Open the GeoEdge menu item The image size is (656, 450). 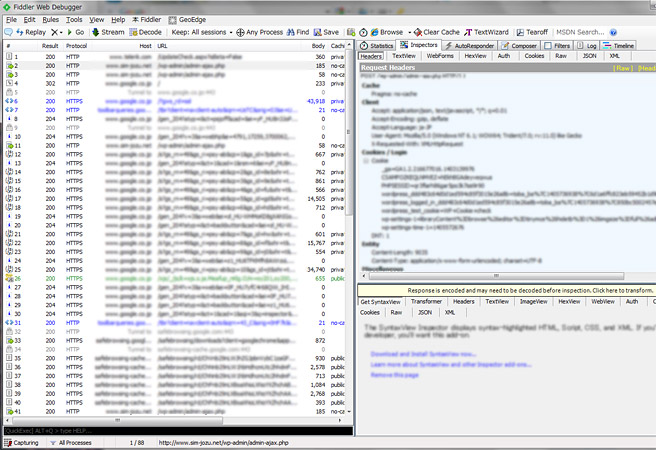[x=187, y=20]
